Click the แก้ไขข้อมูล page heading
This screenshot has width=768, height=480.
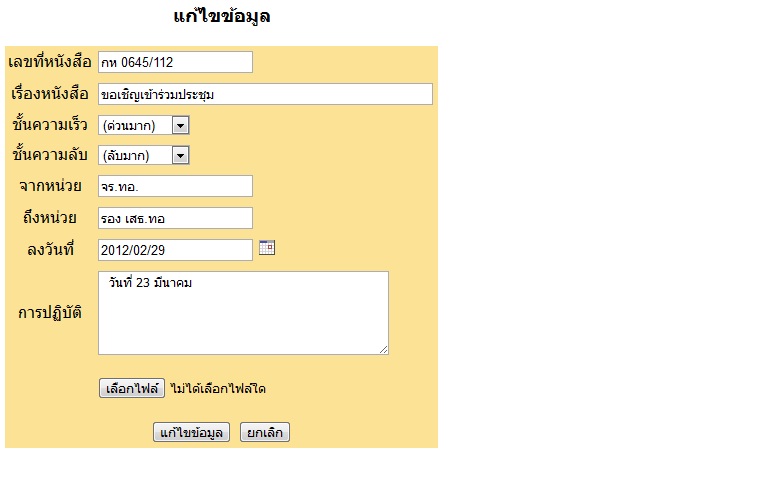pyautogui.click(x=221, y=17)
